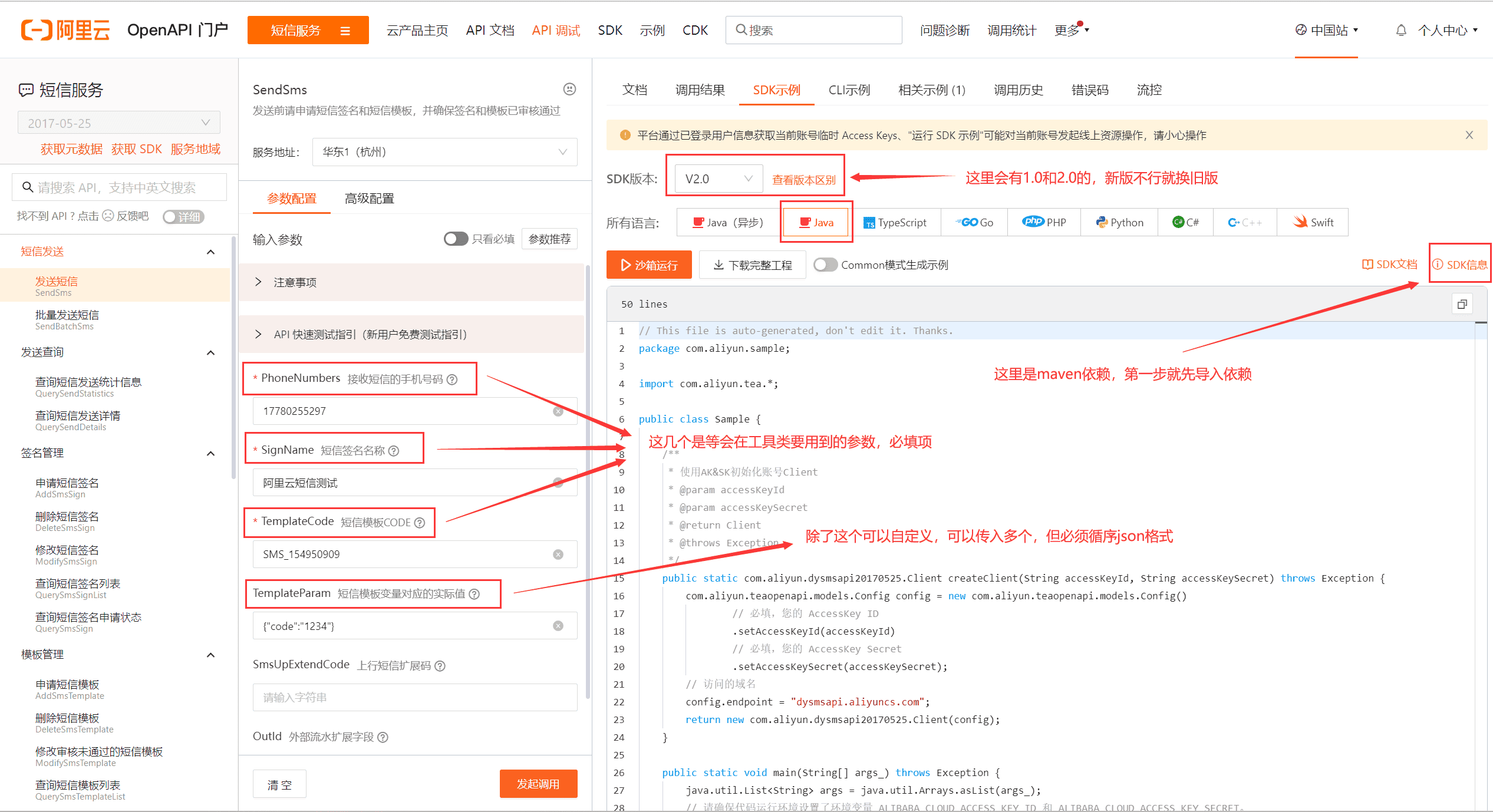The height and width of the screenshot is (812, 1493).
Task: Click 沙箱运行 button
Action: (649, 265)
